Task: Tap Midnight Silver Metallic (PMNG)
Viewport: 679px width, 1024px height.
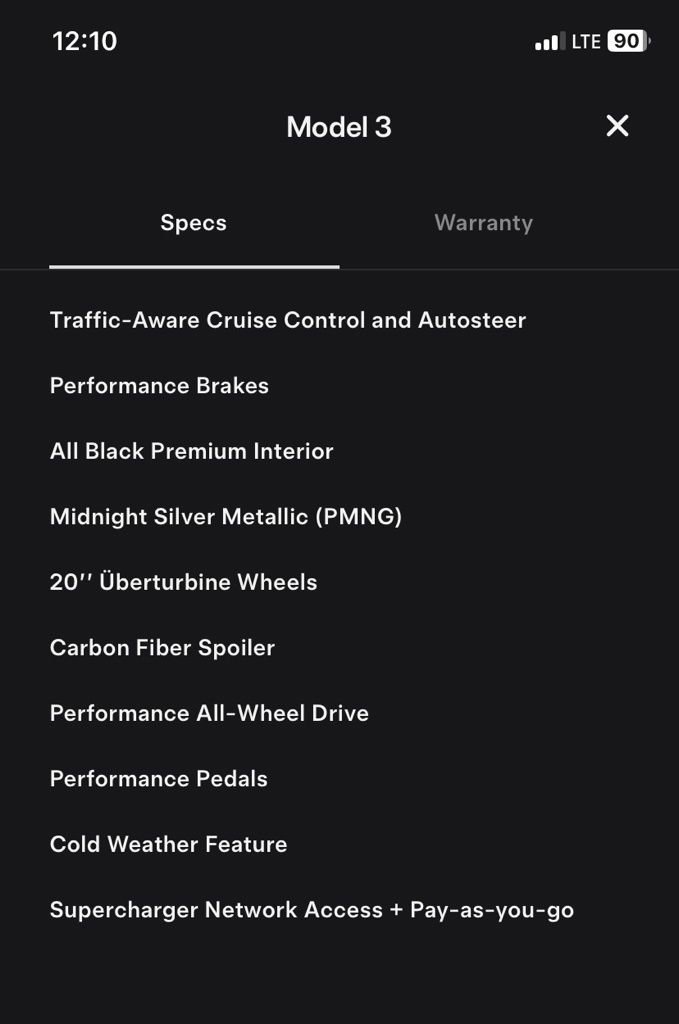Action: coord(226,516)
